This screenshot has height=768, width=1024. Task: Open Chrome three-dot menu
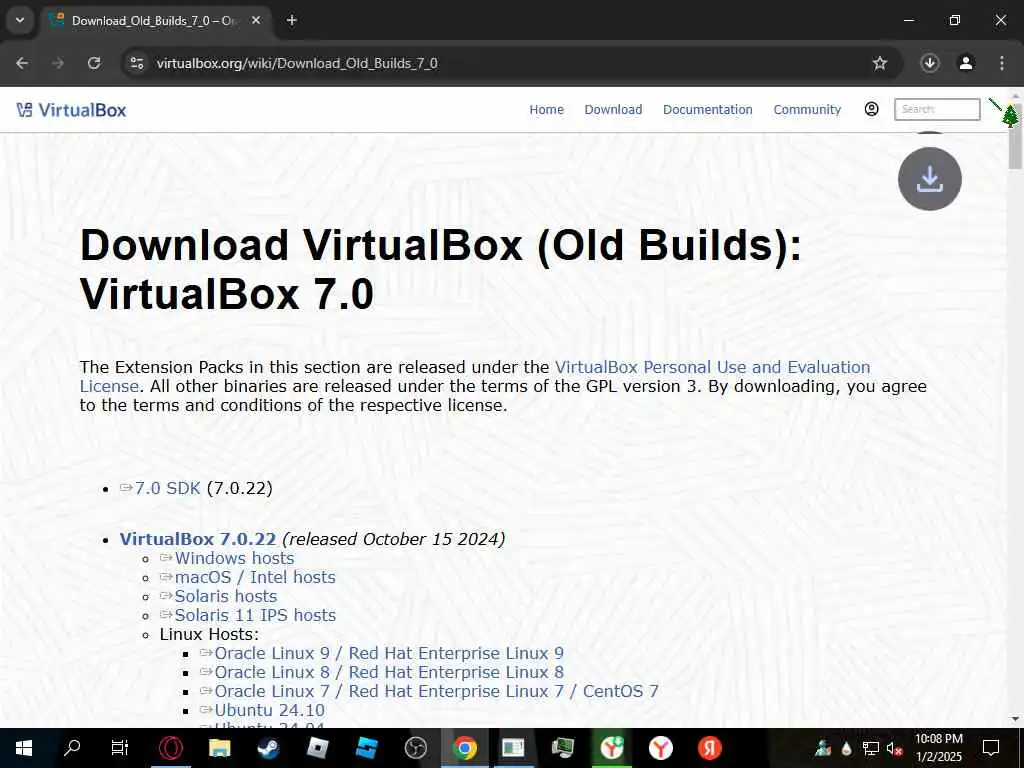click(1002, 63)
